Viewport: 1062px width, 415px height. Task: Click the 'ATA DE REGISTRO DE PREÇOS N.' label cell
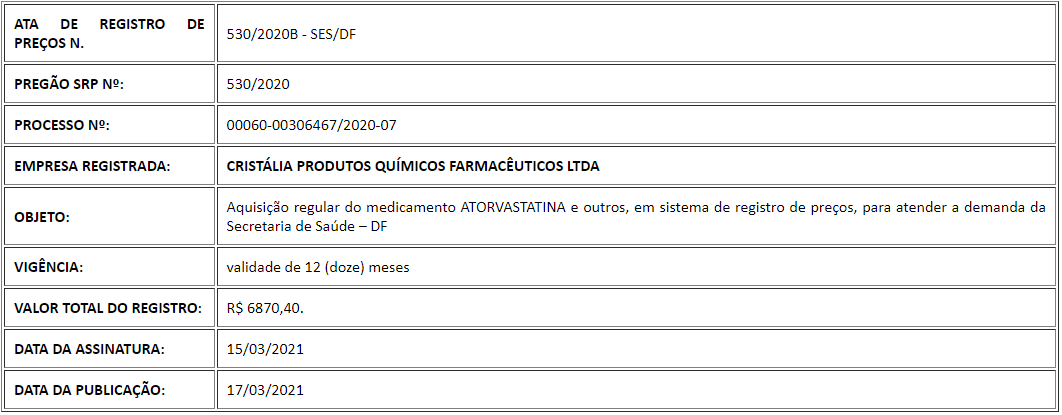coord(109,34)
